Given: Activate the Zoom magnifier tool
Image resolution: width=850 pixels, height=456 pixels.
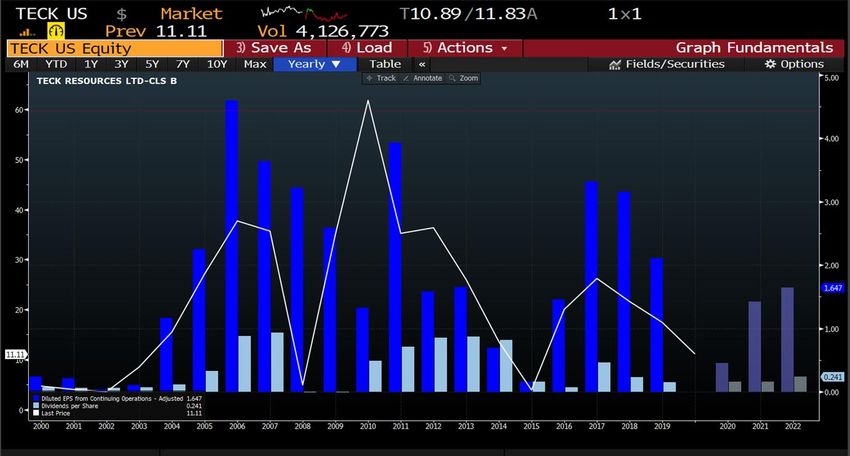Looking at the screenshot, I should point(464,79).
